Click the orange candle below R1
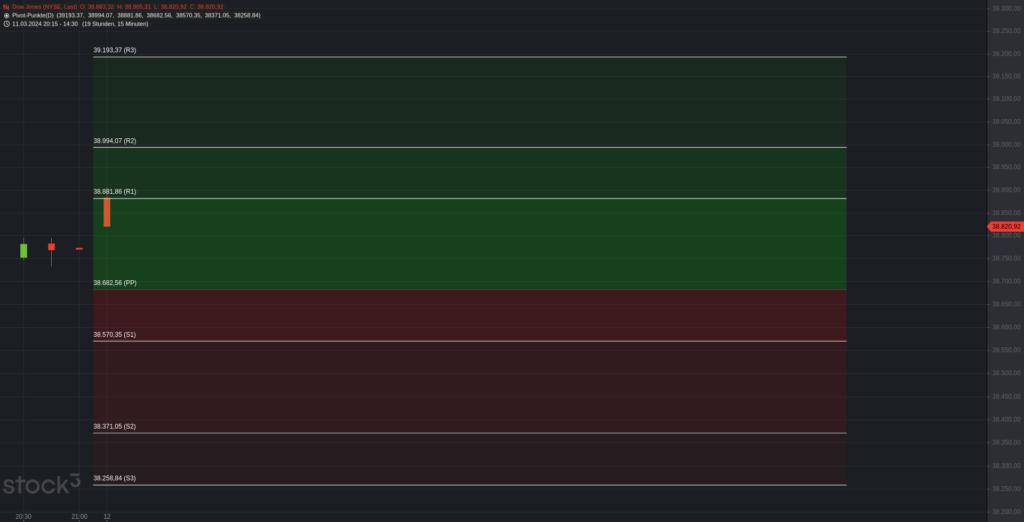This screenshot has width=1024, height=522. [x=107, y=212]
